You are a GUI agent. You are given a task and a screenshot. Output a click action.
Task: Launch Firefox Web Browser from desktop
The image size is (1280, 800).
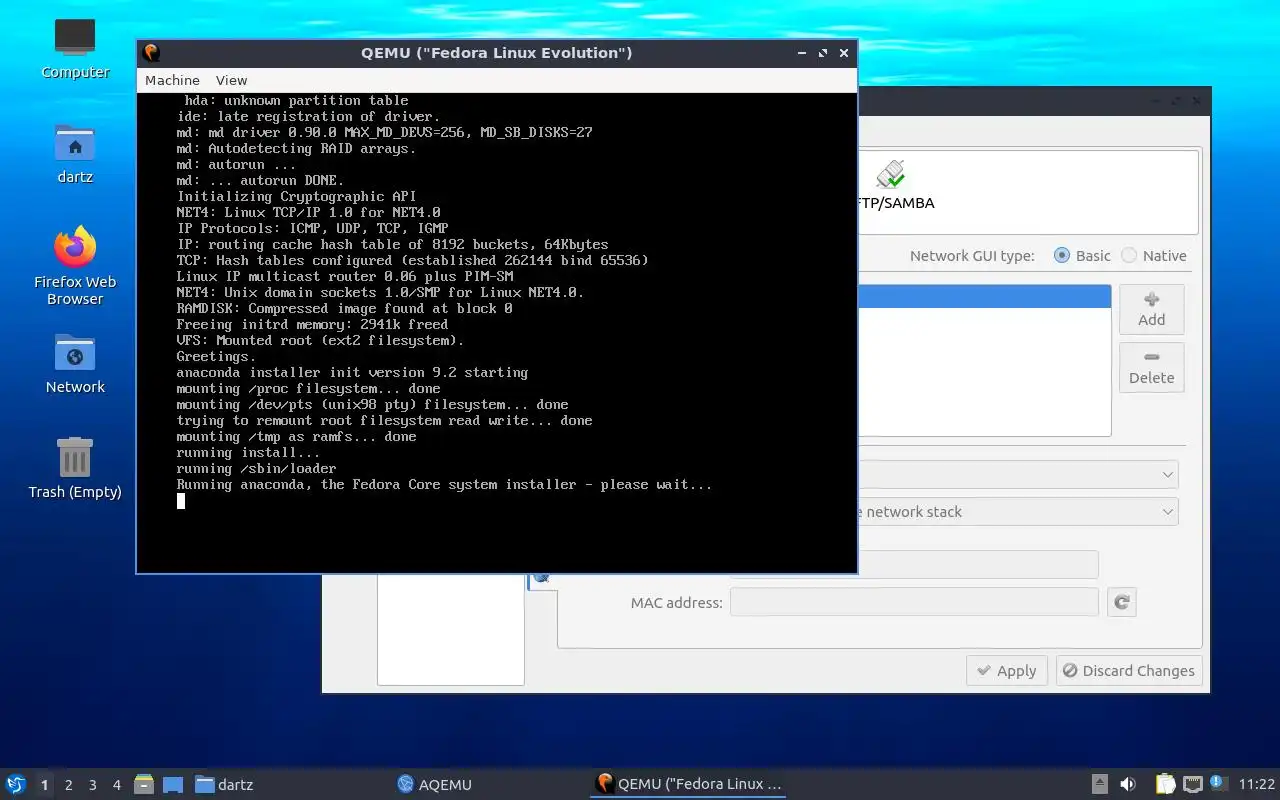(75, 265)
